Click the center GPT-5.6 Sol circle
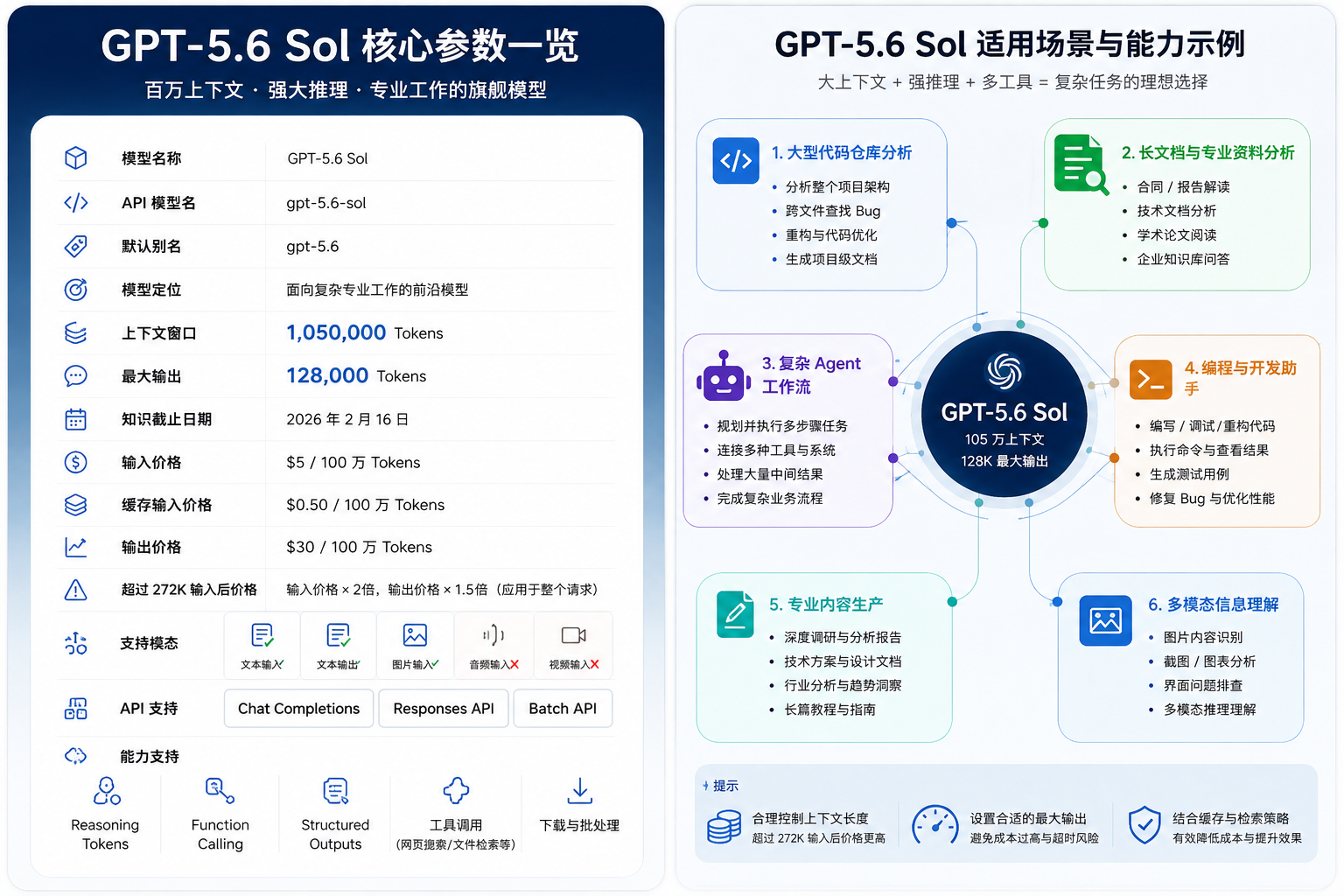The width and height of the screenshot is (1344, 896). coord(1004,414)
